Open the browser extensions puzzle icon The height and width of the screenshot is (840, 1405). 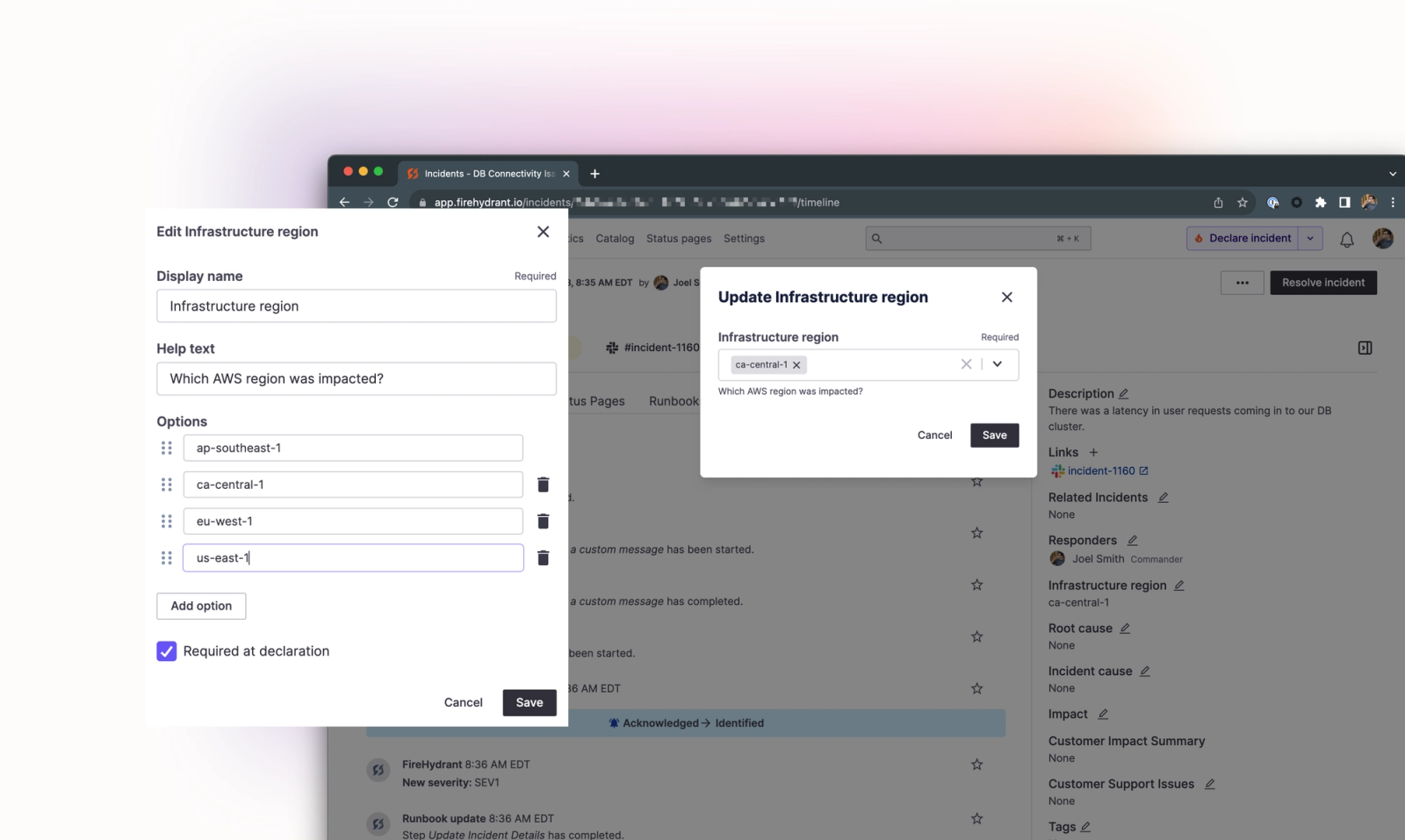(1321, 203)
